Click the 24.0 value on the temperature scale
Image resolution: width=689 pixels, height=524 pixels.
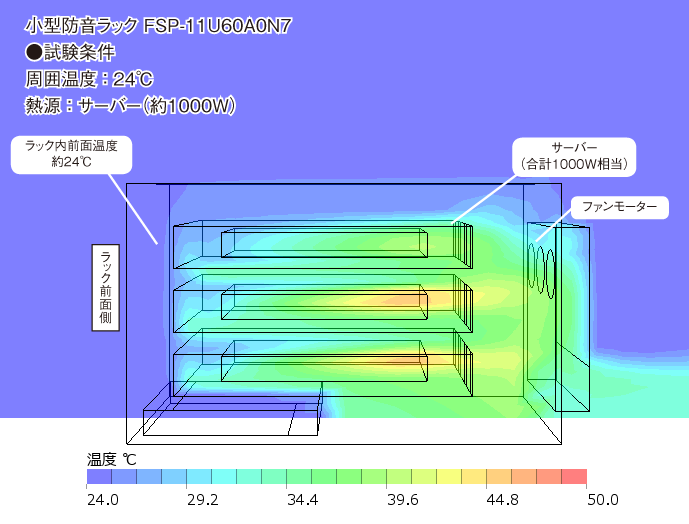tap(103, 499)
